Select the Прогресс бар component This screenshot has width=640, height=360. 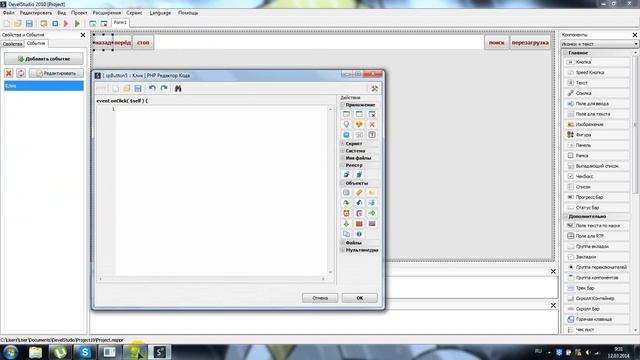click(x=597, y=197)
